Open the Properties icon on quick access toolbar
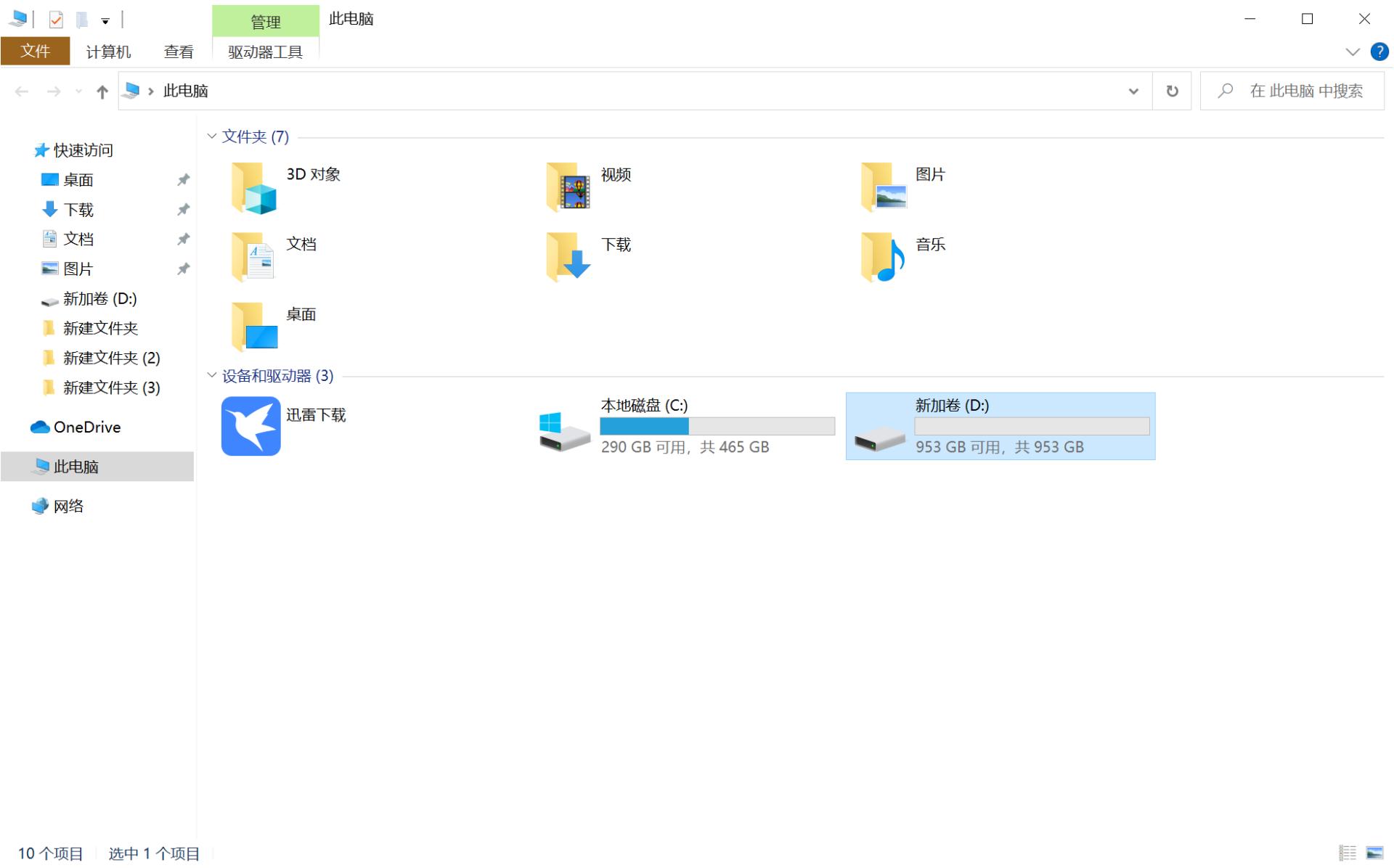 pyautogui.click(x=56, y=19)
